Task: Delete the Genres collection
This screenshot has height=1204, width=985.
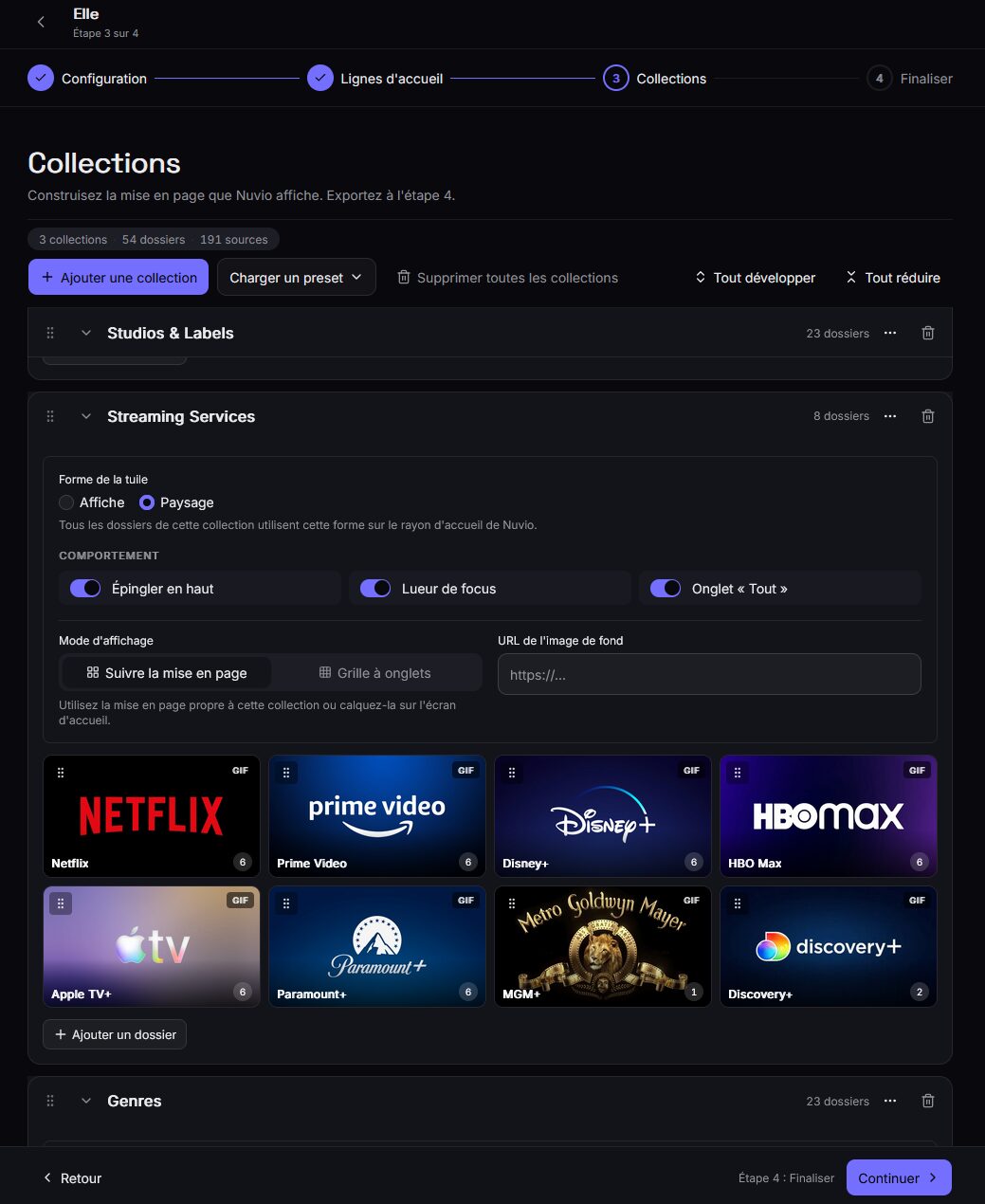Action: coord(928,1101)
